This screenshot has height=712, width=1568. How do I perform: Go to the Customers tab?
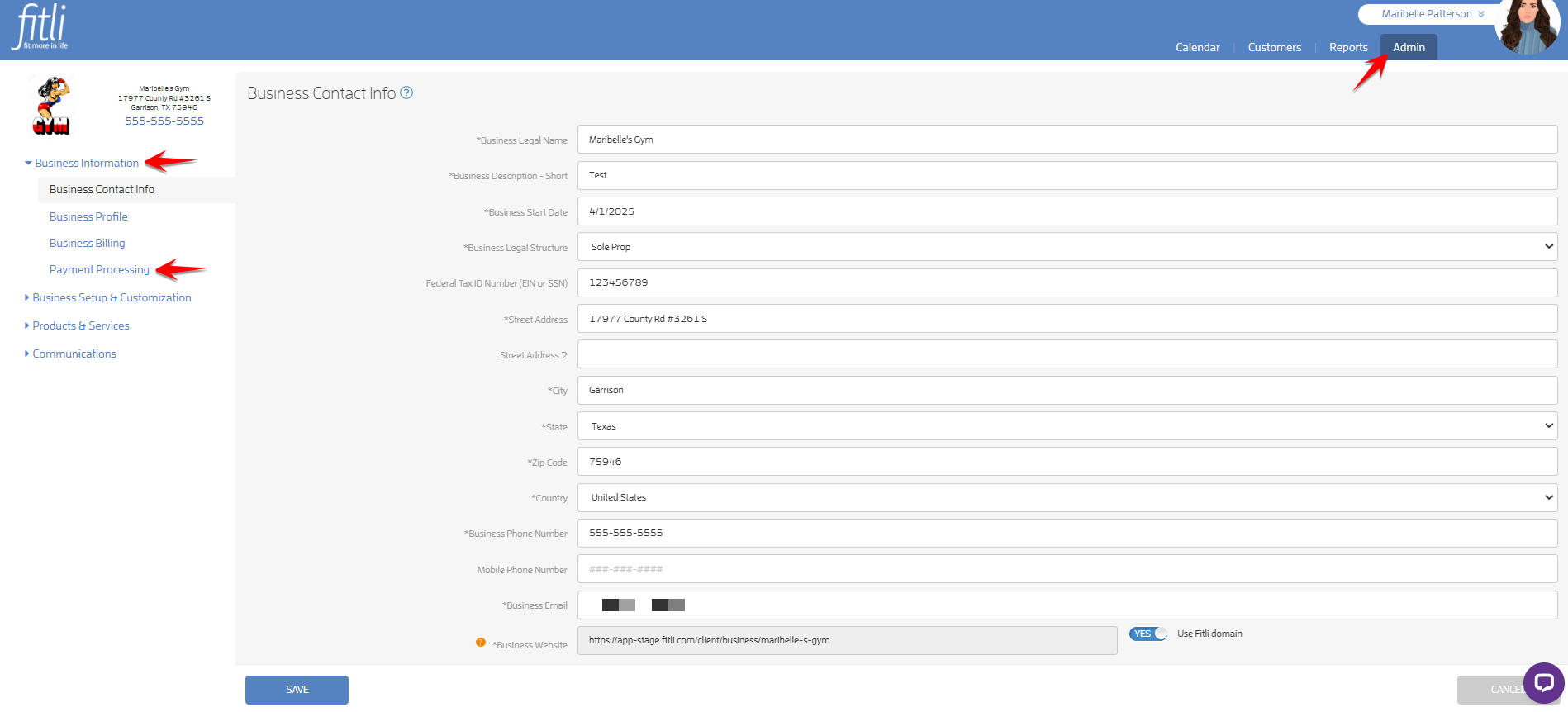1274,47
